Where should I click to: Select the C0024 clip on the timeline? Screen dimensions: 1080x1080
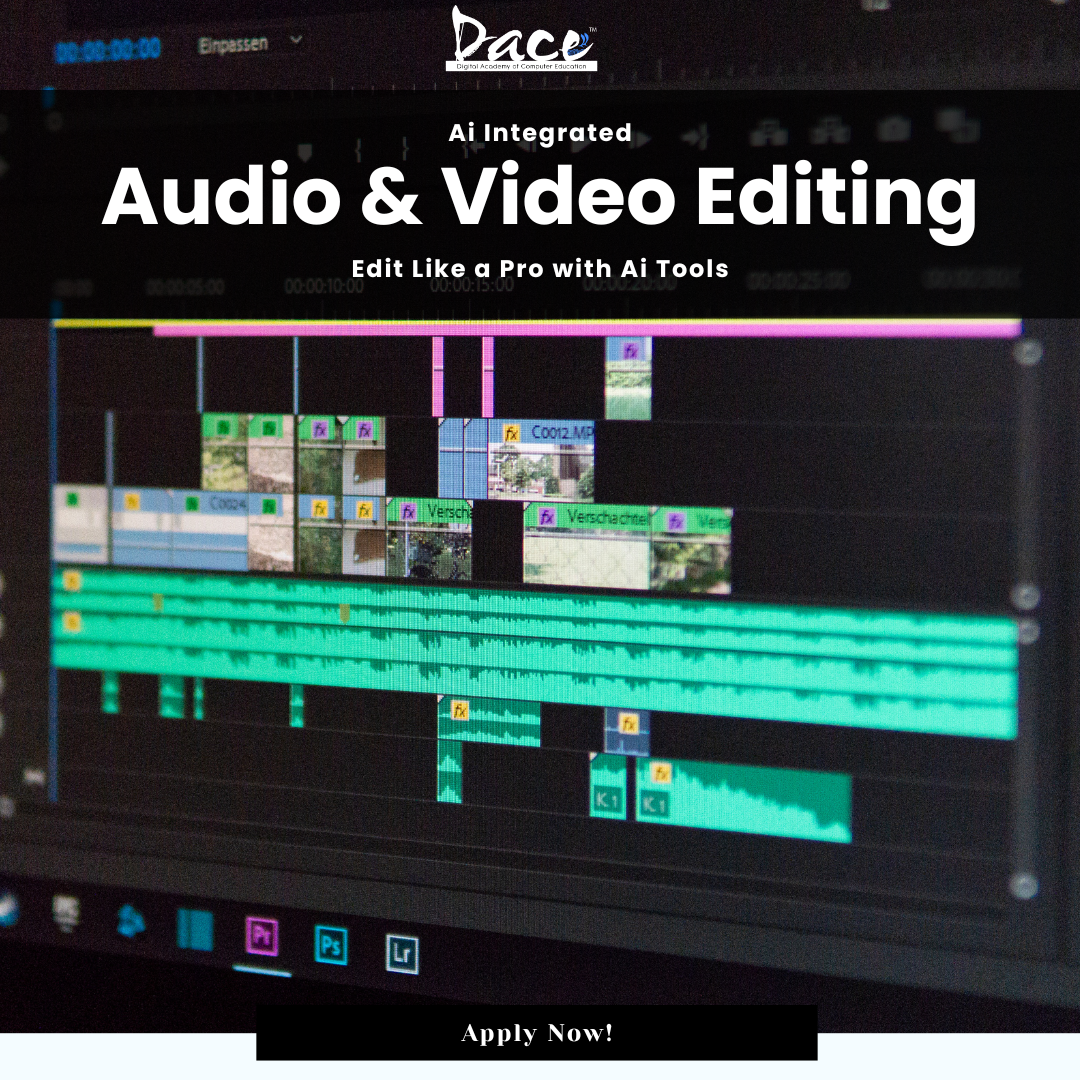(210, 530)
